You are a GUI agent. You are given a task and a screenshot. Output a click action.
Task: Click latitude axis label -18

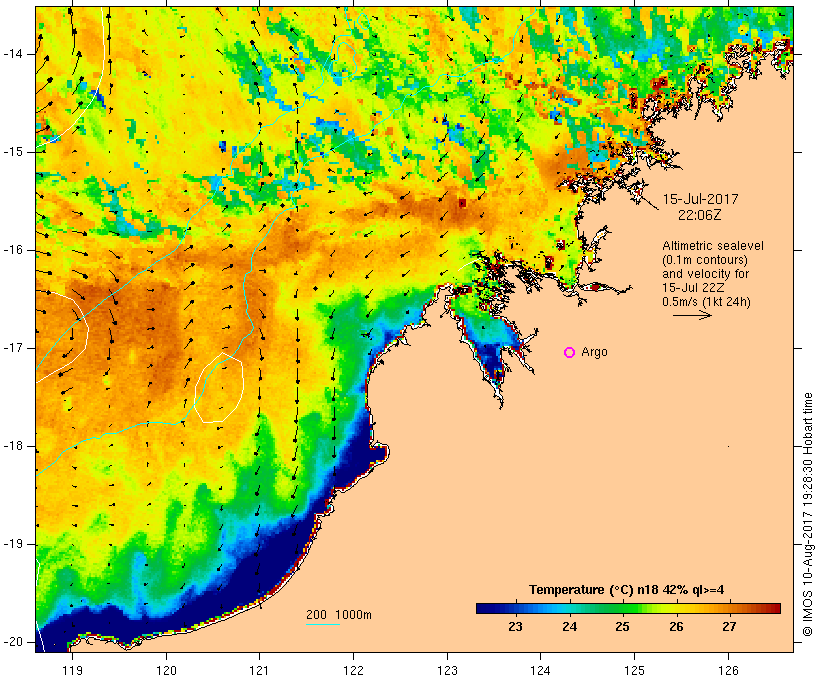(x=13, y=446)
